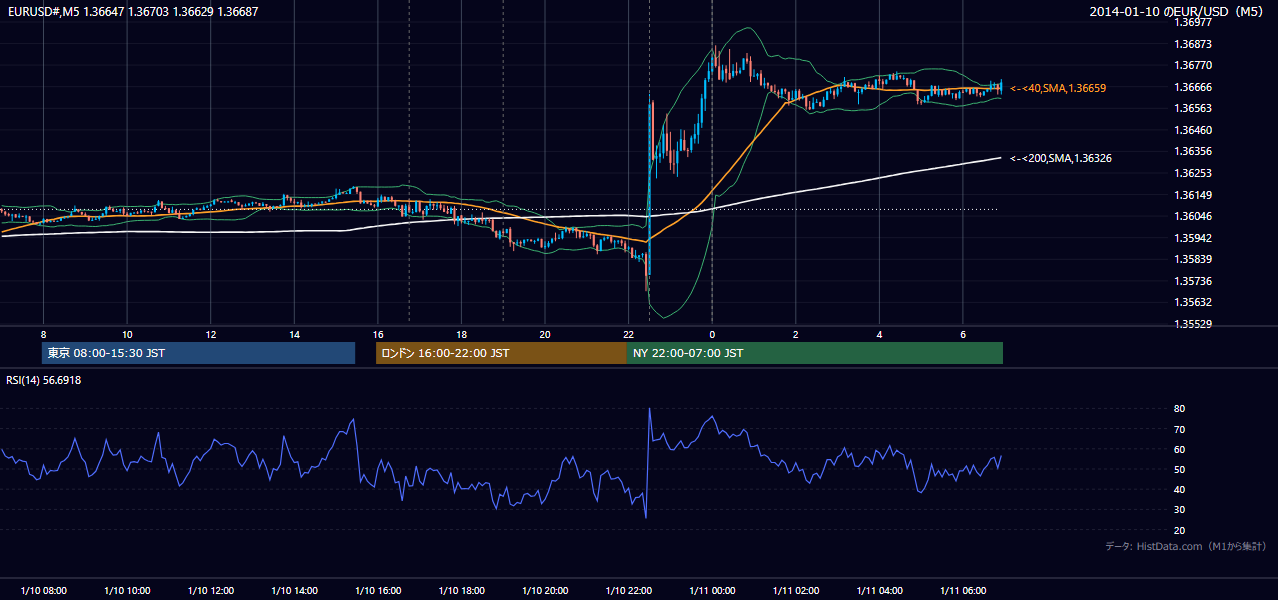Click hour label 16 below the price chart
The image size is (1278, 600).
tap(378, 334)
